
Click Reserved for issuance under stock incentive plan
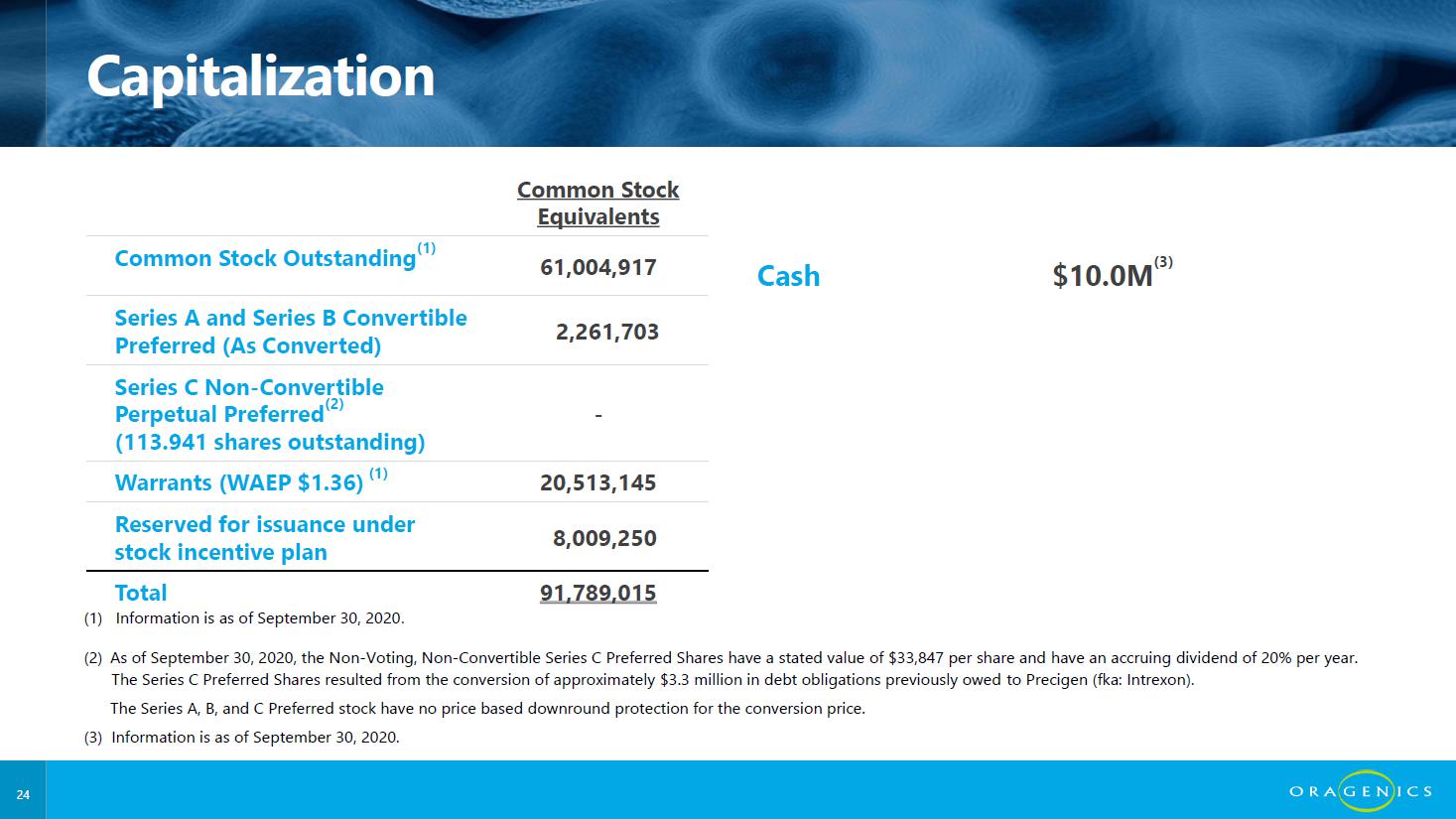pos(265,538)
